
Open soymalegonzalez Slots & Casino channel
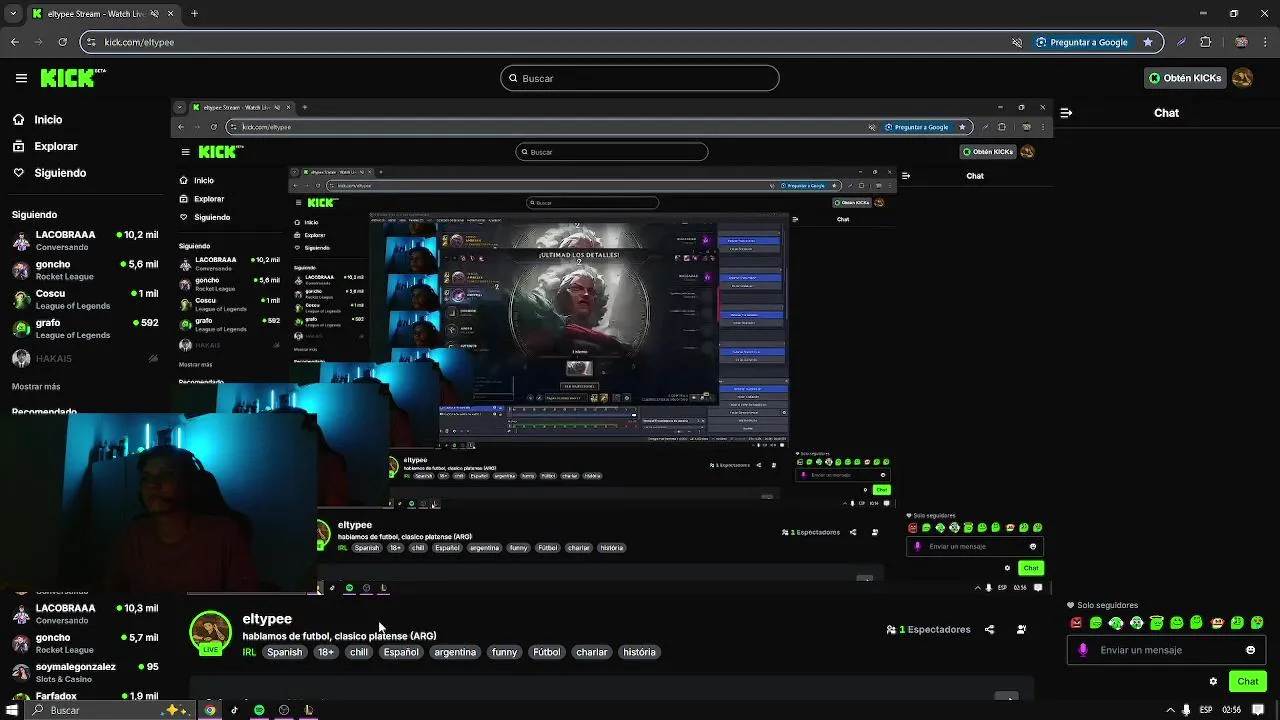point(85,672)
